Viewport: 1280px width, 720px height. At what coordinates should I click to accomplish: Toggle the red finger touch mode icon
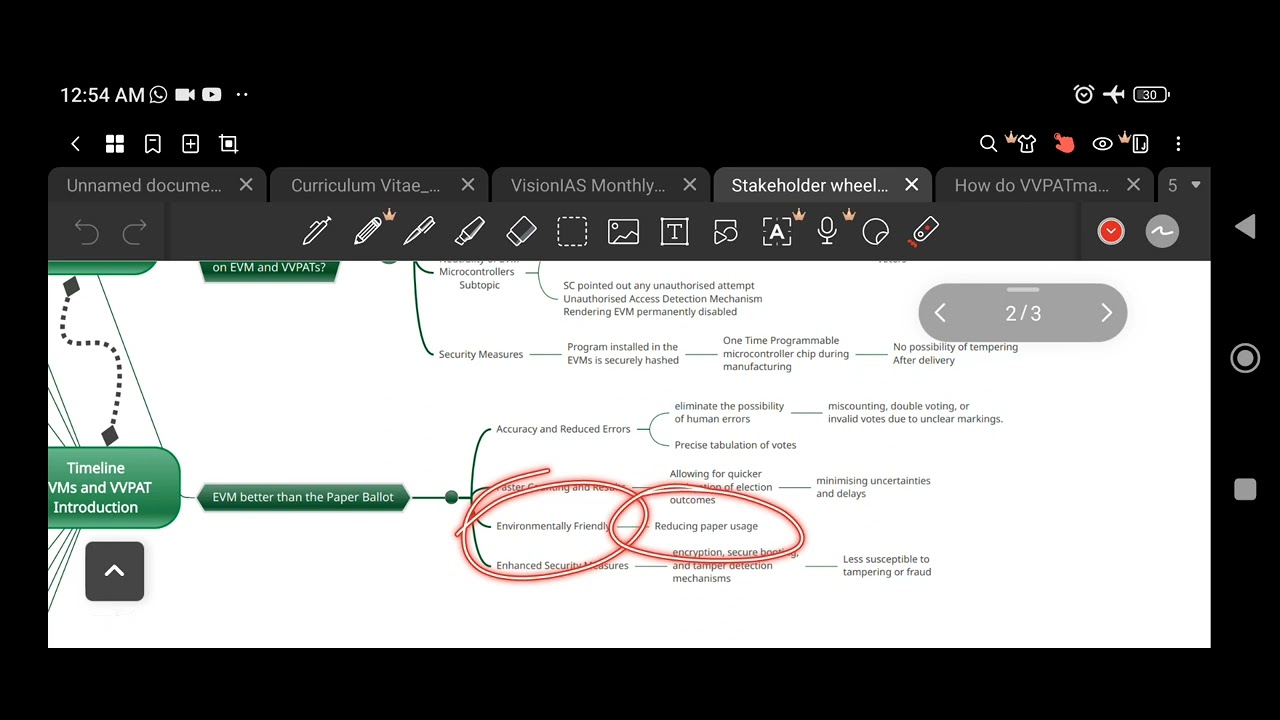click(x=1064, y=144)
